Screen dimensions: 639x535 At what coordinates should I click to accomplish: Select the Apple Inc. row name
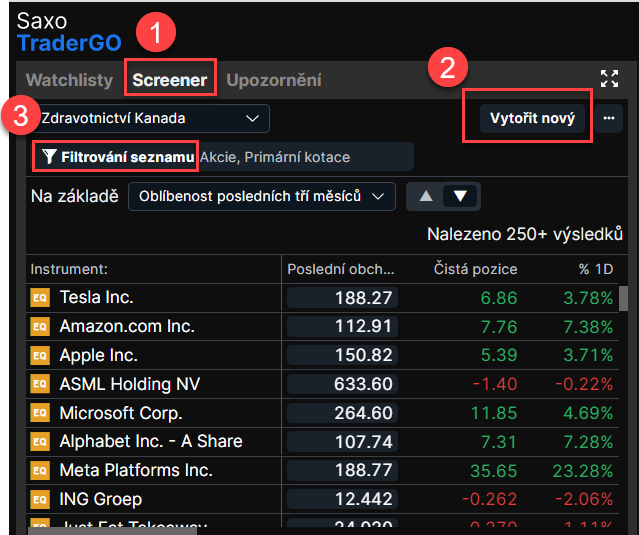(x=99, y=355)
